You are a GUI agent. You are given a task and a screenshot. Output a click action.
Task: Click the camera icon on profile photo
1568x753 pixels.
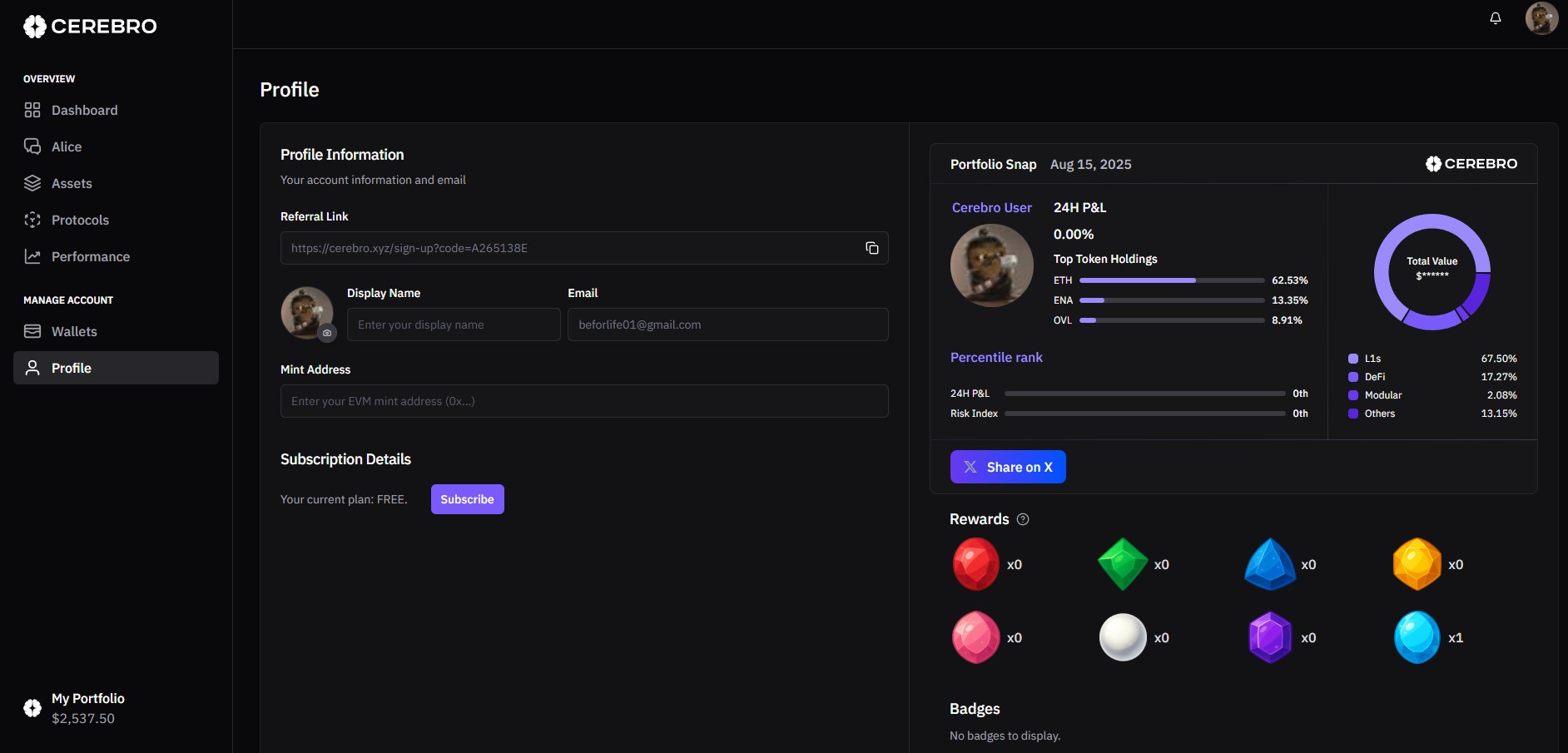click(x=327, y=333)
